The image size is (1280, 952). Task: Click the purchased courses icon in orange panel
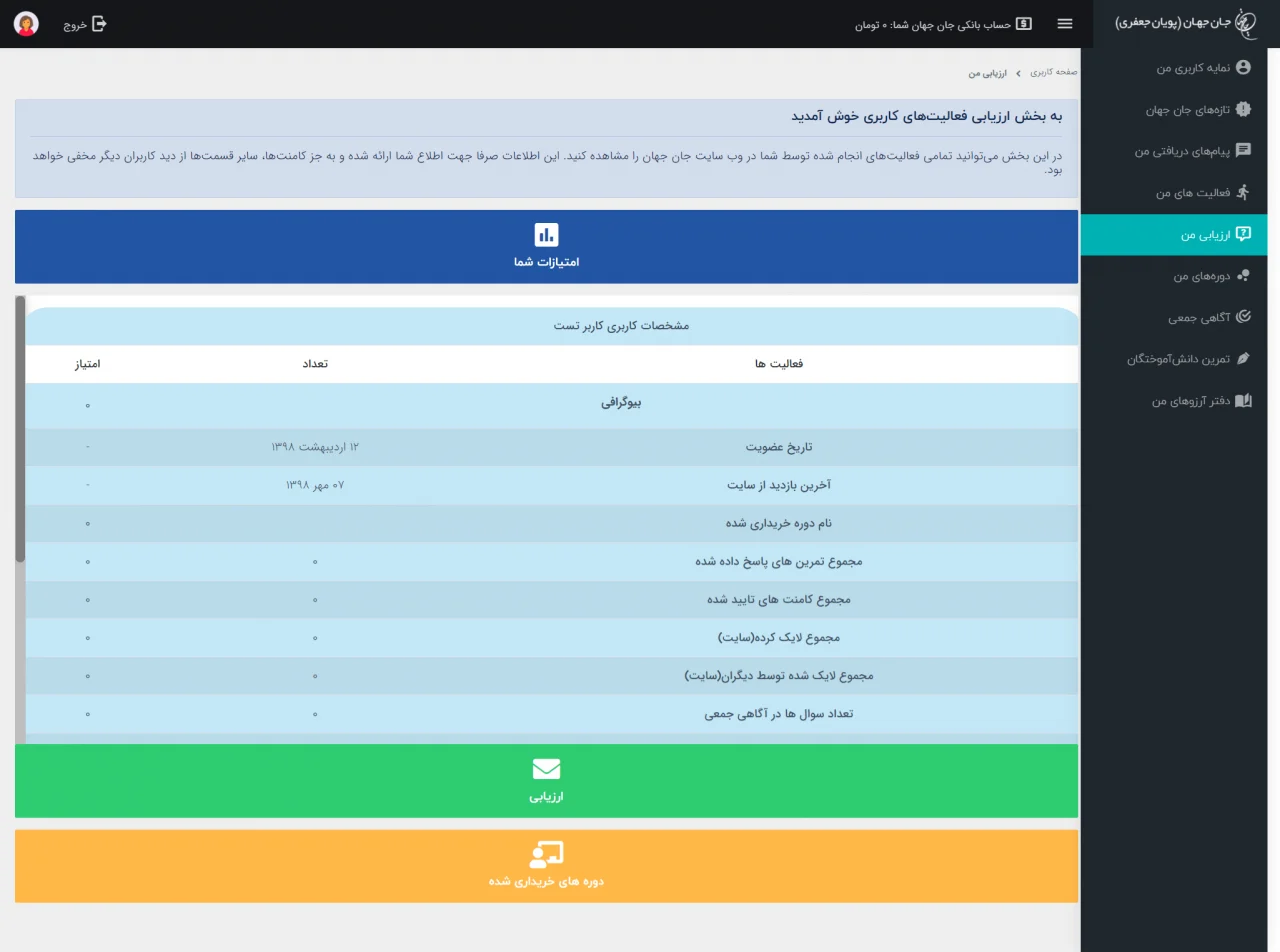coord(546,854)
